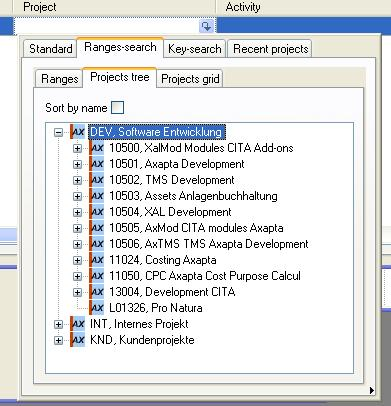The height and width of the screenshot is (406, 391).
Task: Click AX icon beside 11024 Costing Axapta
Action: pyautogui.click(x=97, y=260)
